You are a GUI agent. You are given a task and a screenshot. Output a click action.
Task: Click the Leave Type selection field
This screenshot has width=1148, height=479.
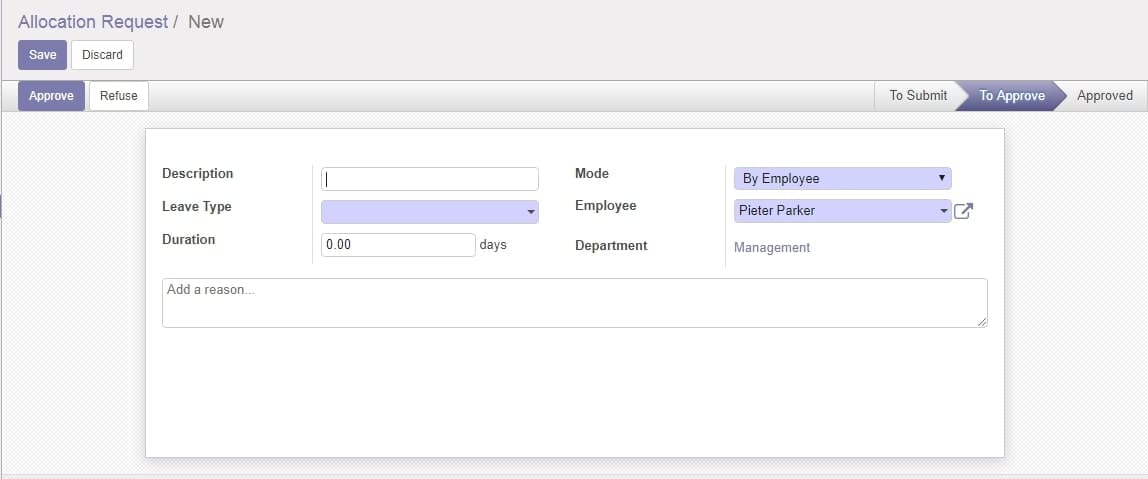(430, 212)
